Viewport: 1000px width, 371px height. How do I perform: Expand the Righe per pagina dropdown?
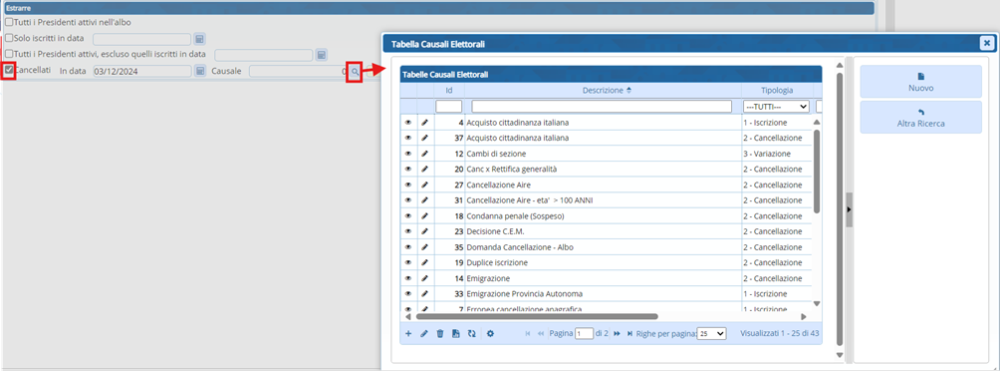[x=712, y=333]
